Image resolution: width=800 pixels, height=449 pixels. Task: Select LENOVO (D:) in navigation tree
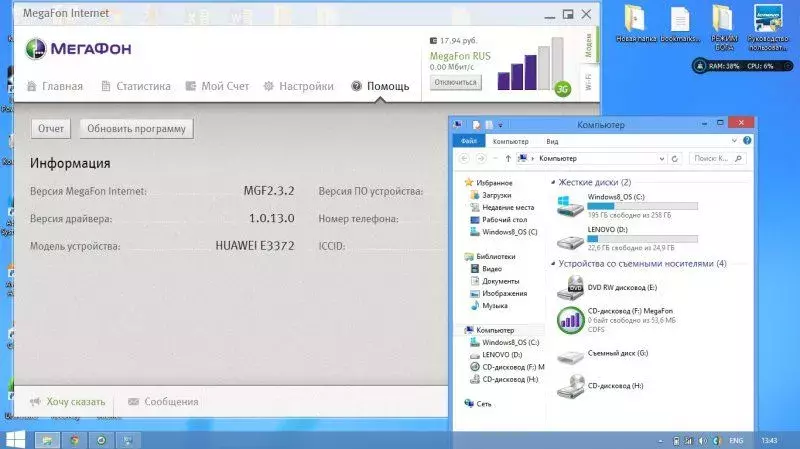tap(496, 355)
